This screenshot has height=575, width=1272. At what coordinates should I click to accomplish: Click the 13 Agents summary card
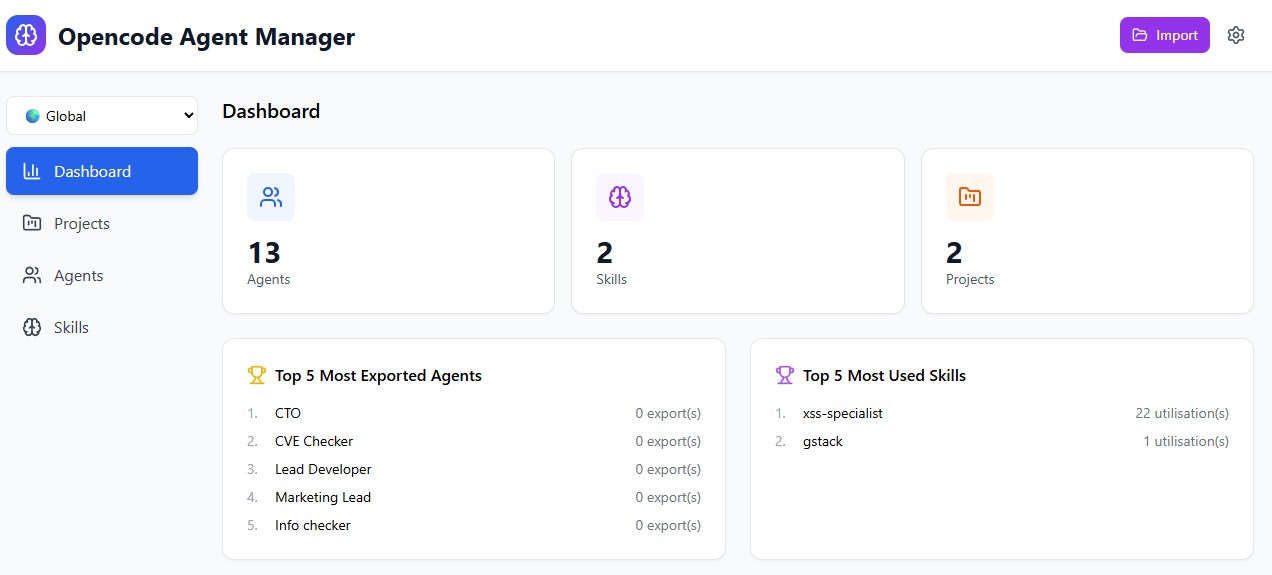[x=388, y=231]
